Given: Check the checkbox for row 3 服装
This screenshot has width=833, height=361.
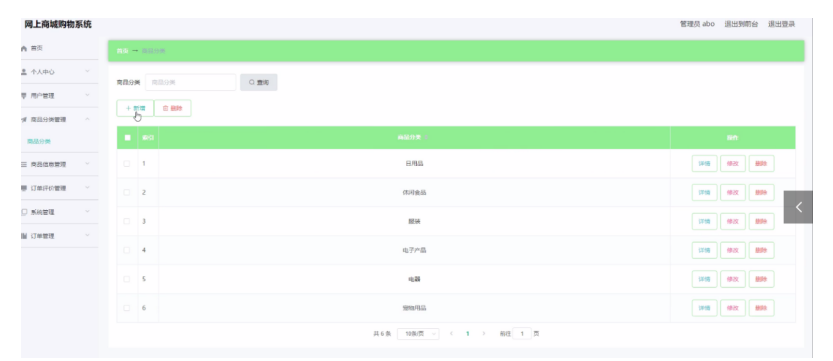Looking at the screenshot, I should (126, 221).
